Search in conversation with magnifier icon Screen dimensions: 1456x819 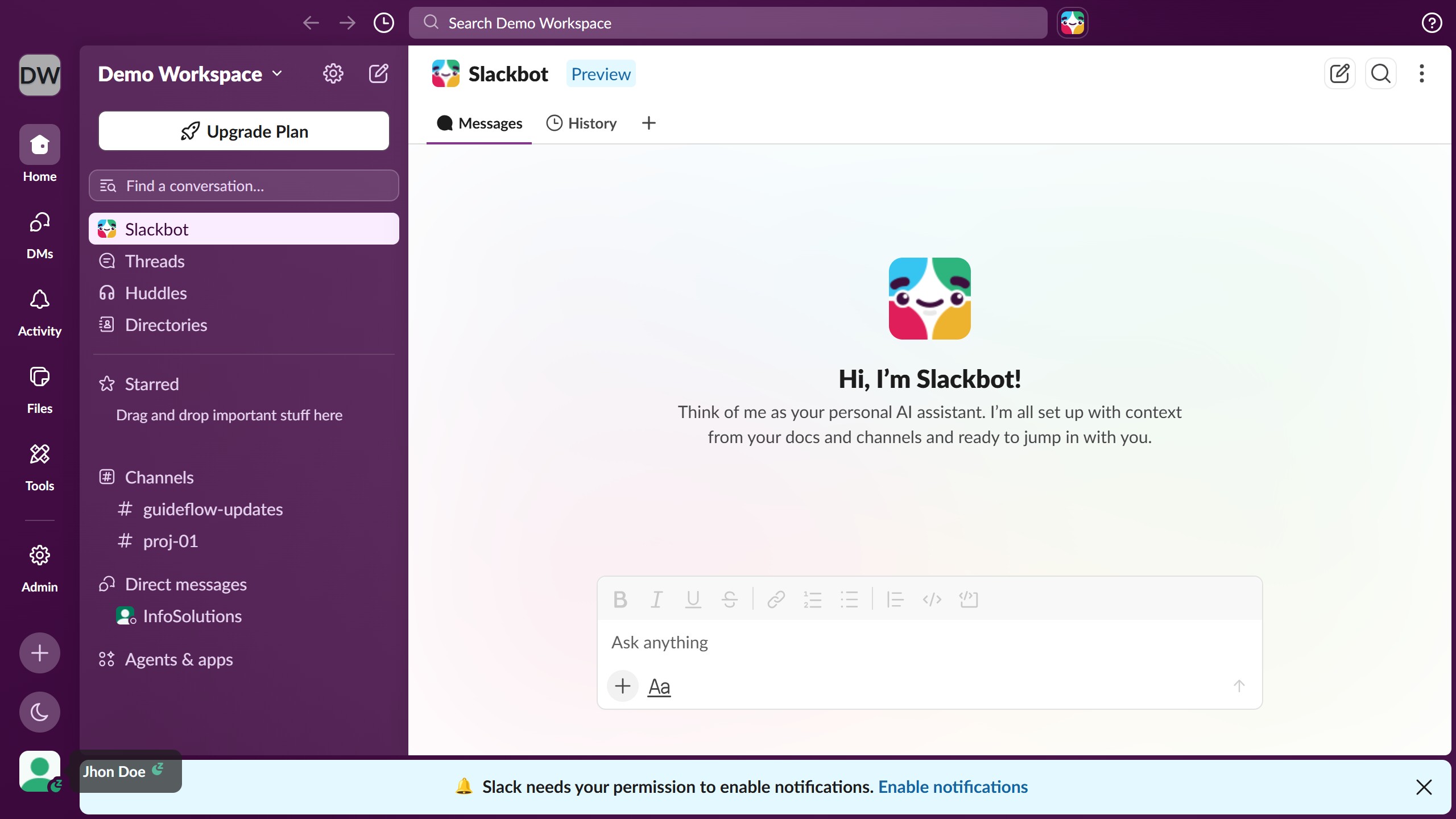point(1381,73)
